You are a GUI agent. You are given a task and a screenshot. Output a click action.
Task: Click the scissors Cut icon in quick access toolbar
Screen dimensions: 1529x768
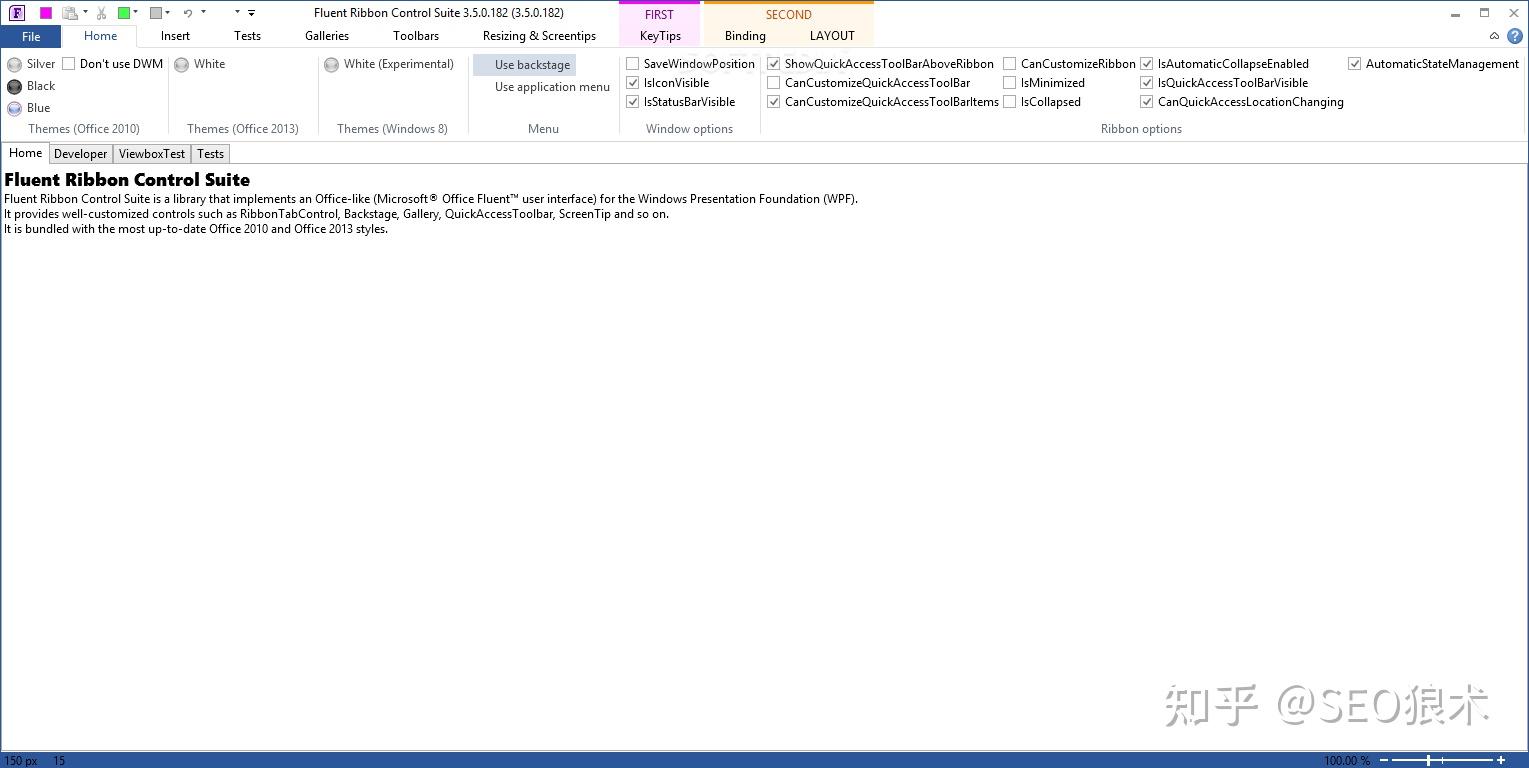point(101,13)
